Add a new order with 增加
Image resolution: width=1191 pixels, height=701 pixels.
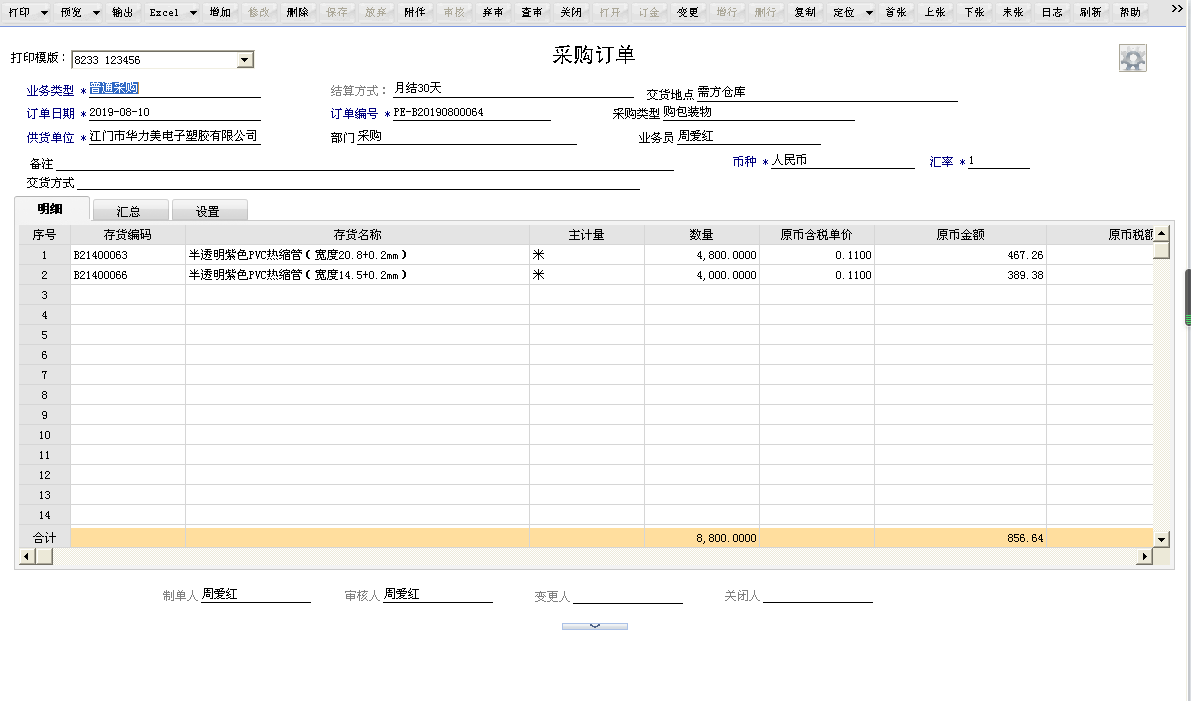pos(220,12)
